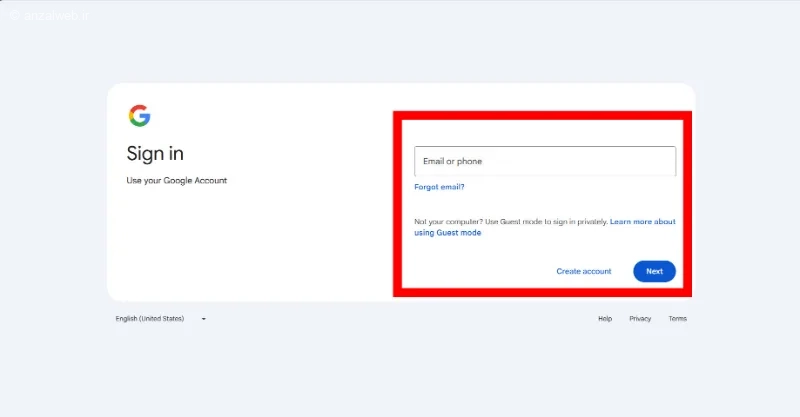Click the Sign in heading text
The width and height of the screenshot is (800, 417).
pyautogui.click(x=155, y=153)
